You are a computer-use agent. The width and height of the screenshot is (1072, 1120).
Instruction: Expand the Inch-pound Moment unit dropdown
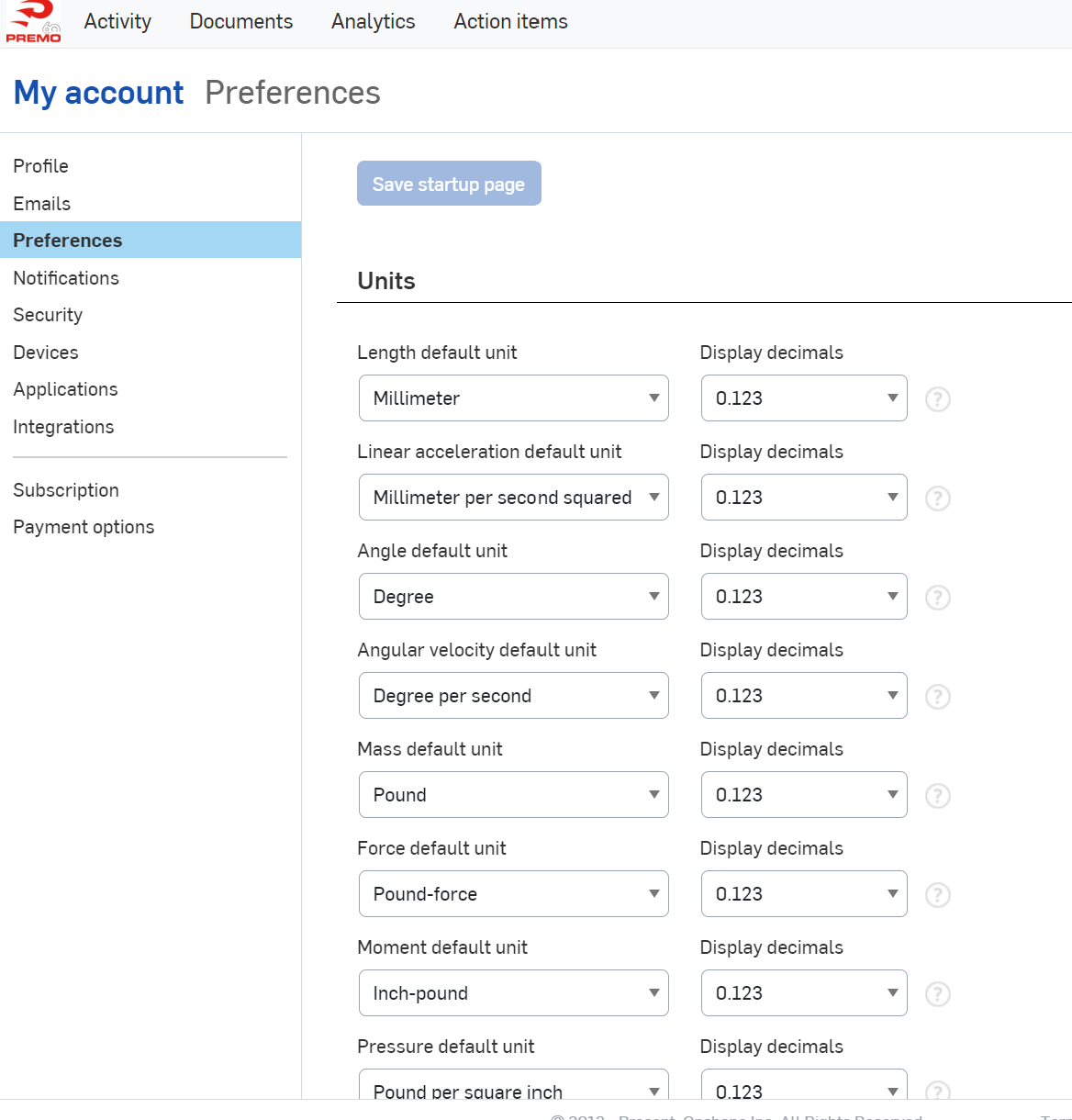point(513,993)
